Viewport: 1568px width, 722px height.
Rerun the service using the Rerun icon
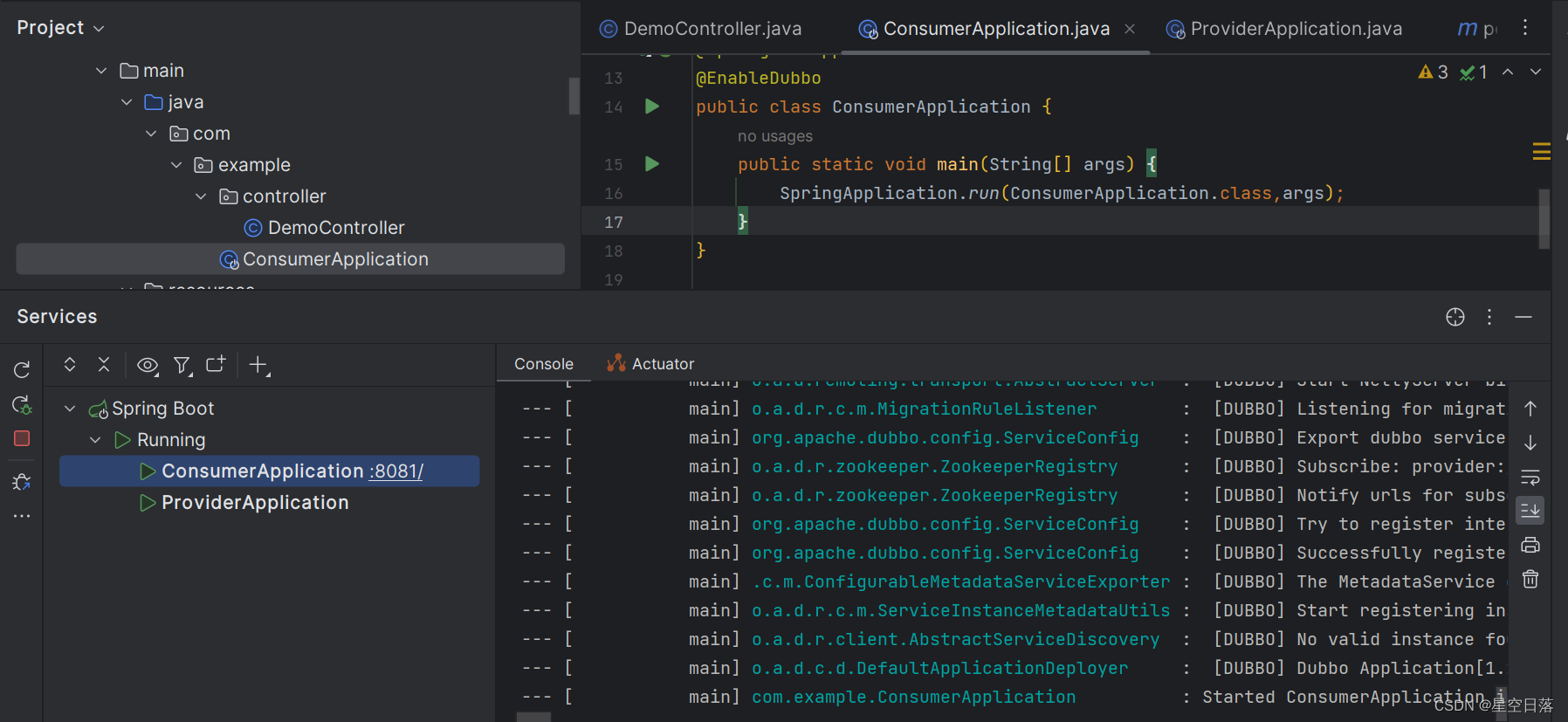(x=22, y=369)
